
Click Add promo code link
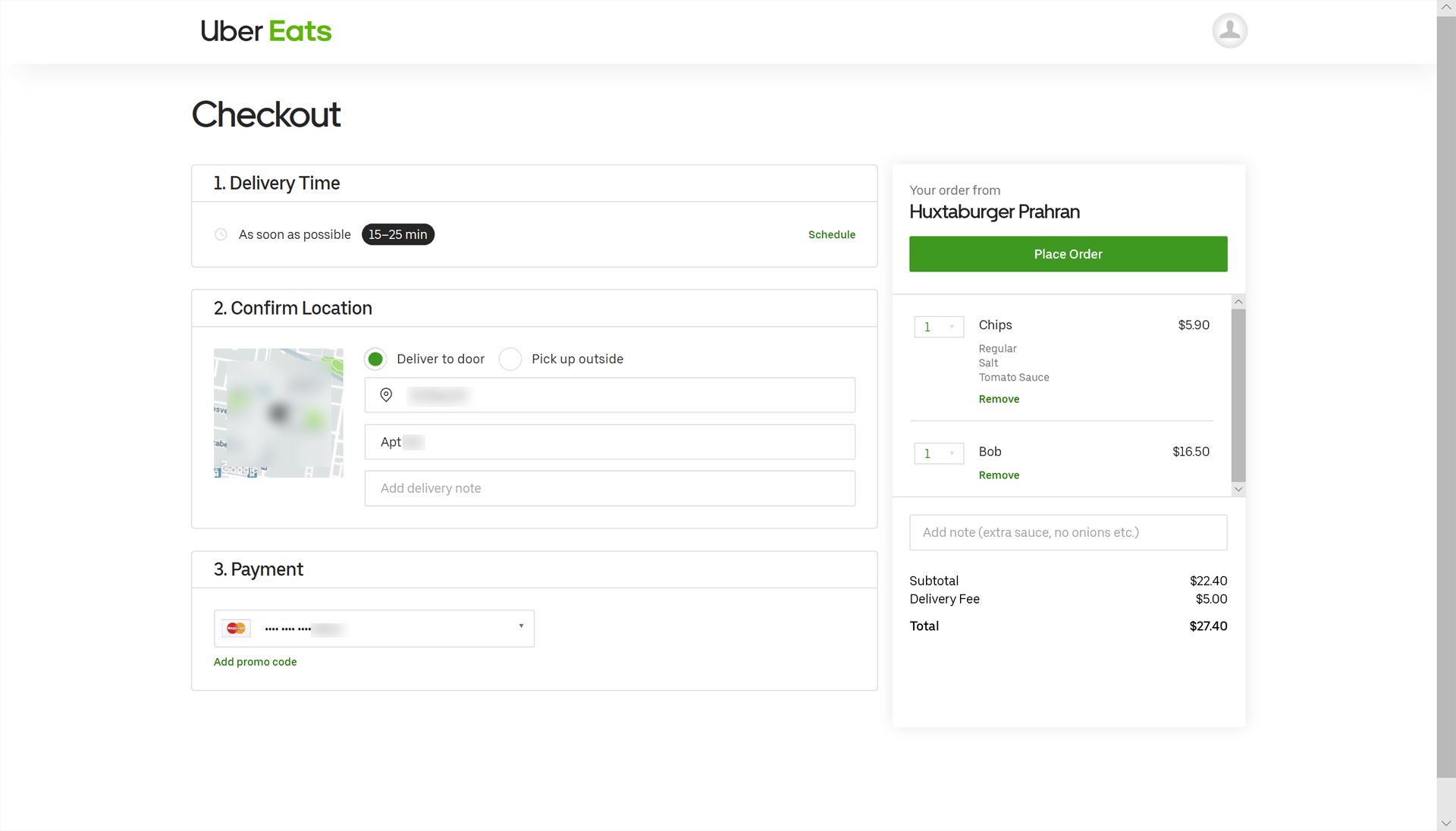[x=255, y=661]
